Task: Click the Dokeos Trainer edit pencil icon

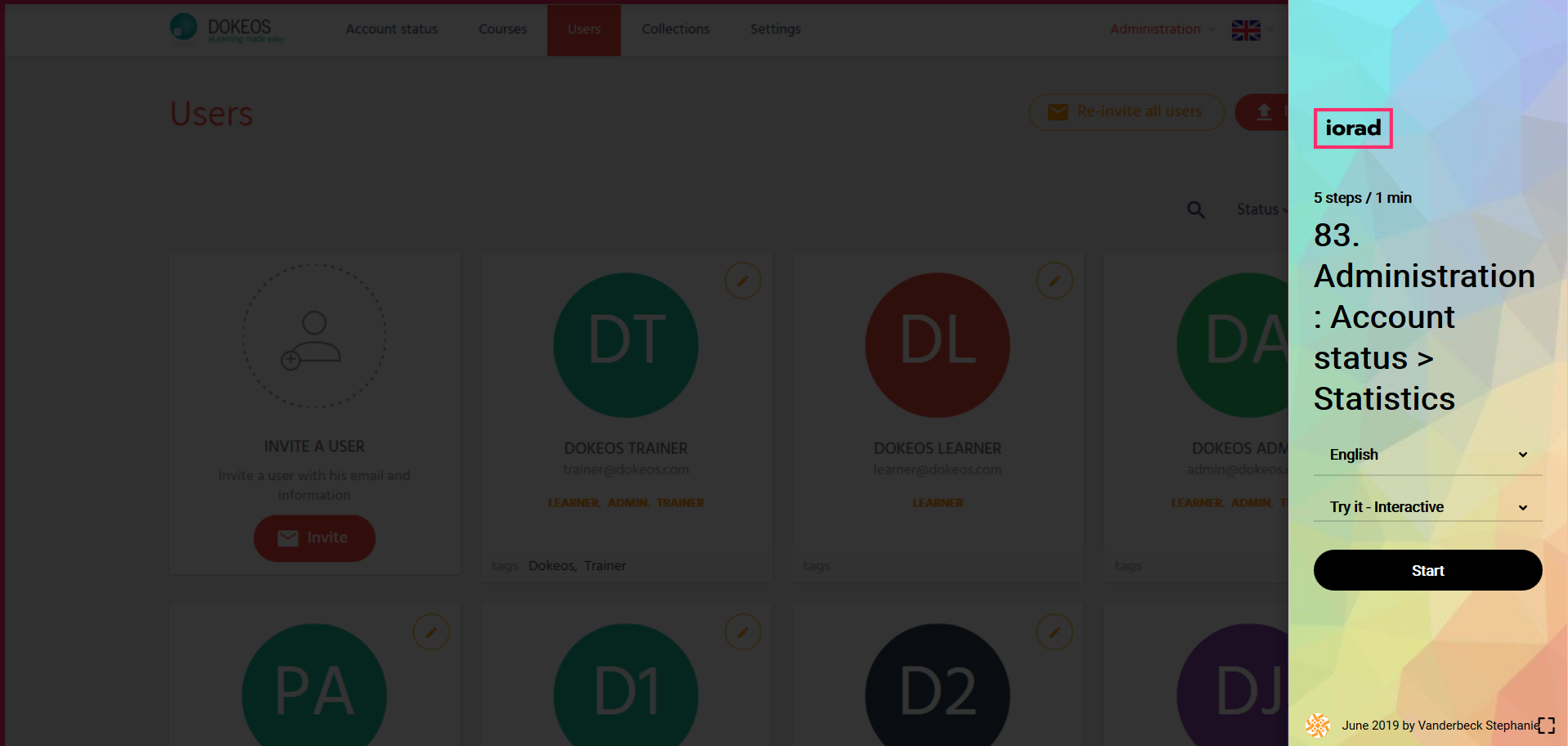Action: point(742,281)
